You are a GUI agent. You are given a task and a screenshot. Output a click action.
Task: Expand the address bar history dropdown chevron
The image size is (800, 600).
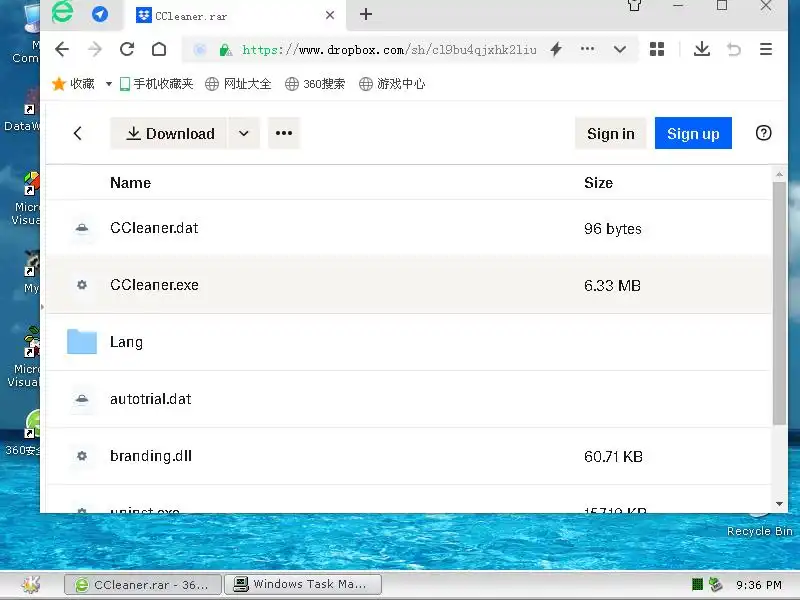620,49
